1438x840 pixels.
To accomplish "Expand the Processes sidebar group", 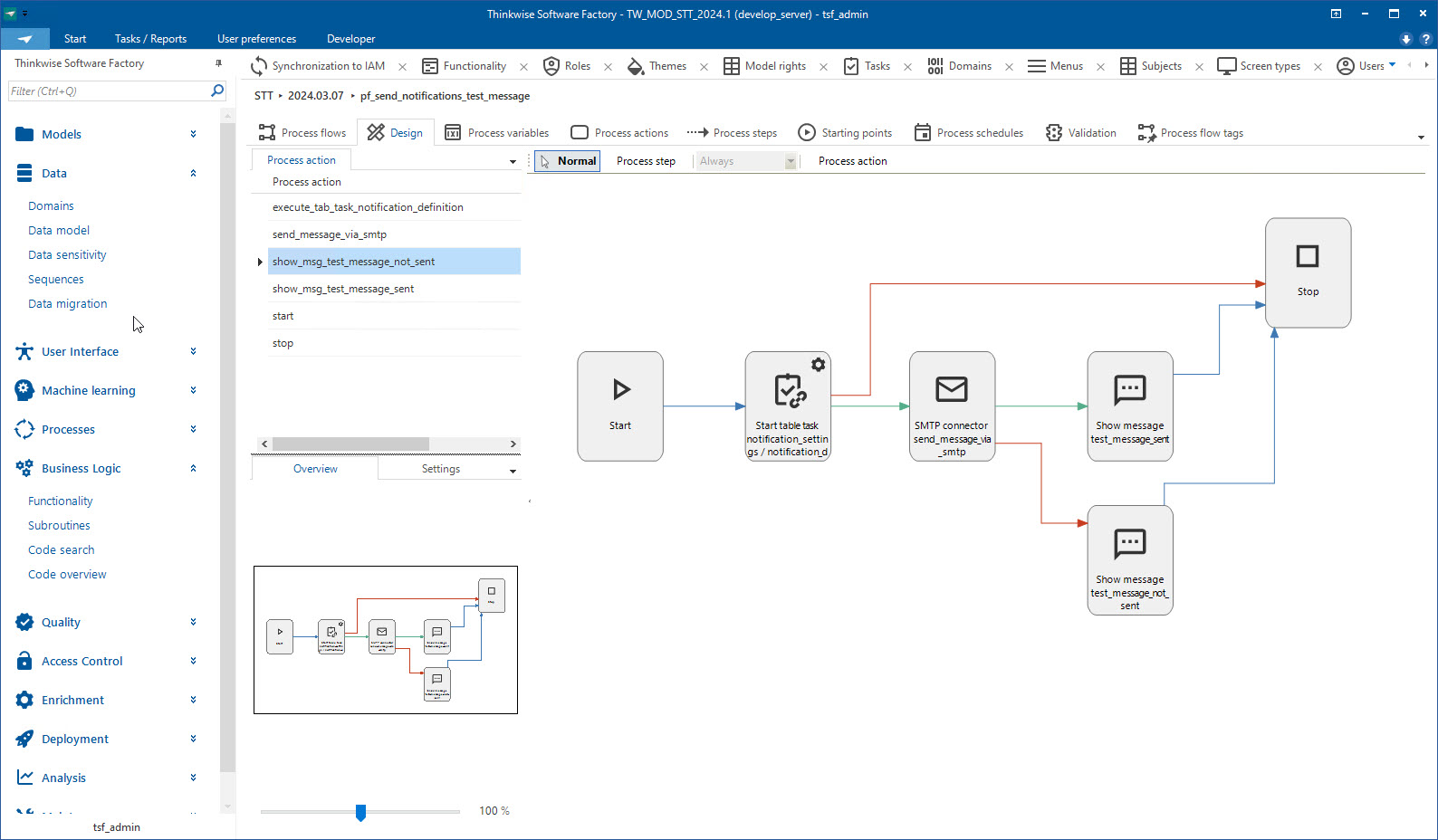I will click(x=193, y=429).
